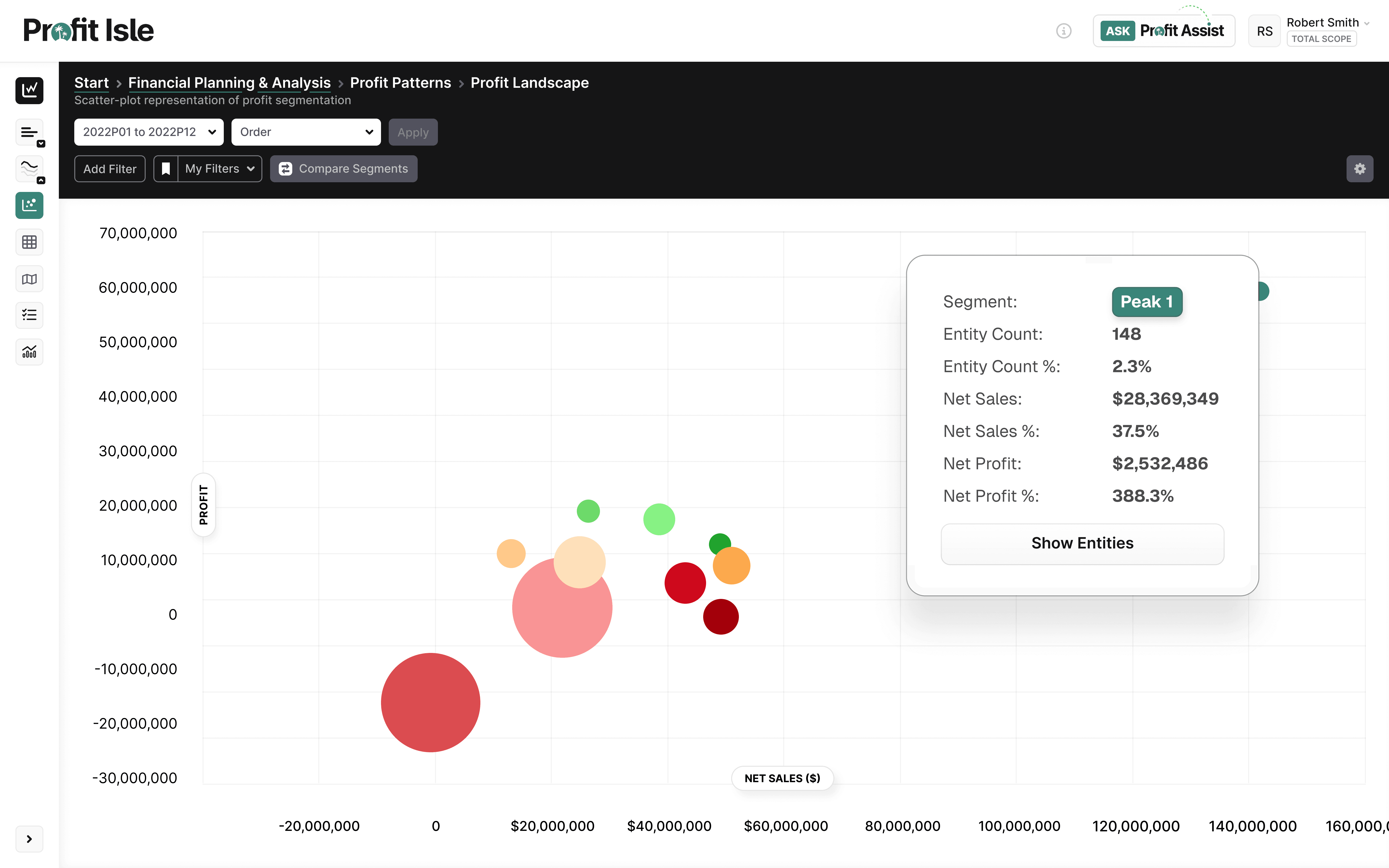
Task: Click the map icon in the sidebar
Action: 29,279
